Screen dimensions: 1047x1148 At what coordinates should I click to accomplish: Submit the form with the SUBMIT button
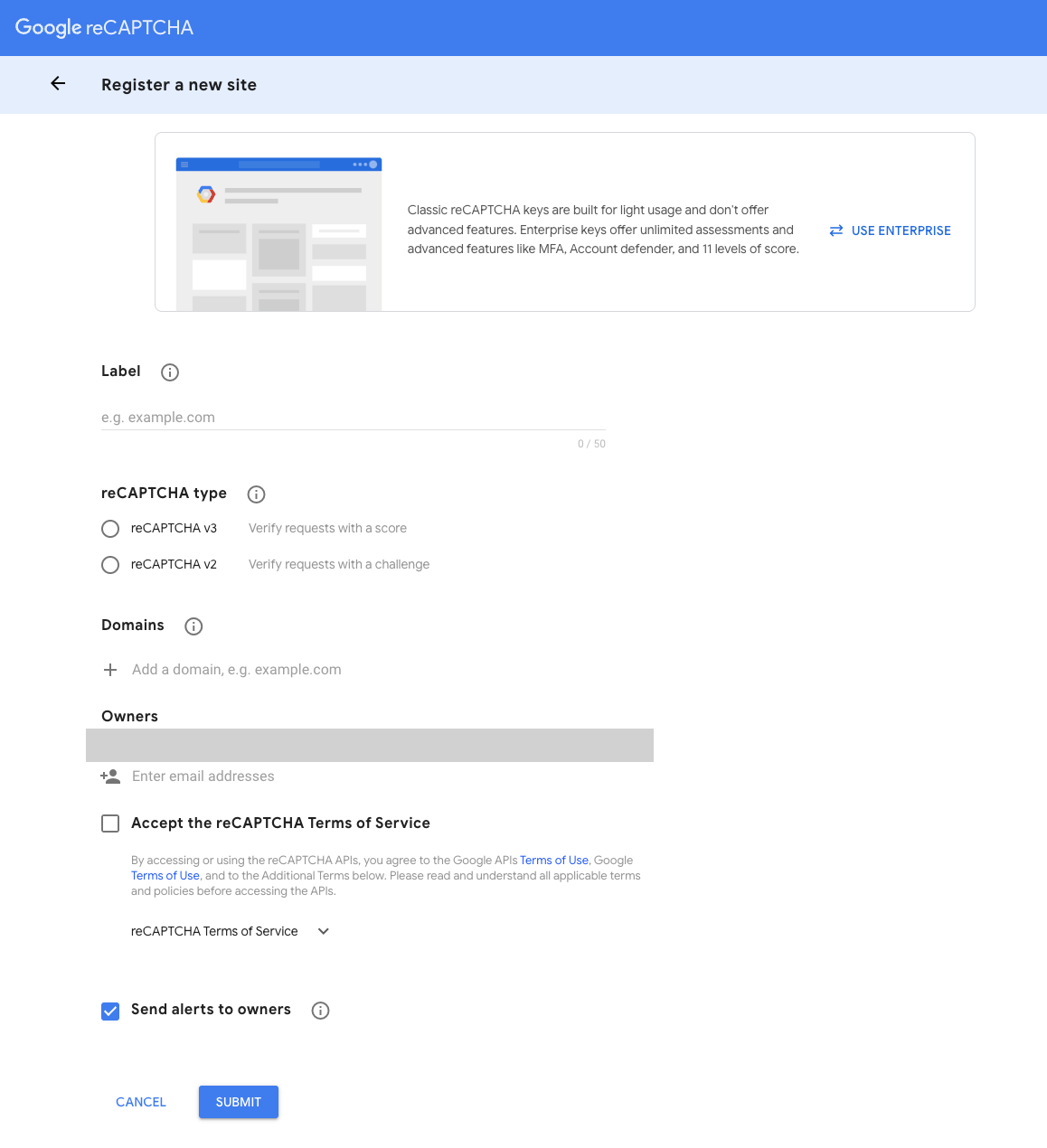(239, 1102)
